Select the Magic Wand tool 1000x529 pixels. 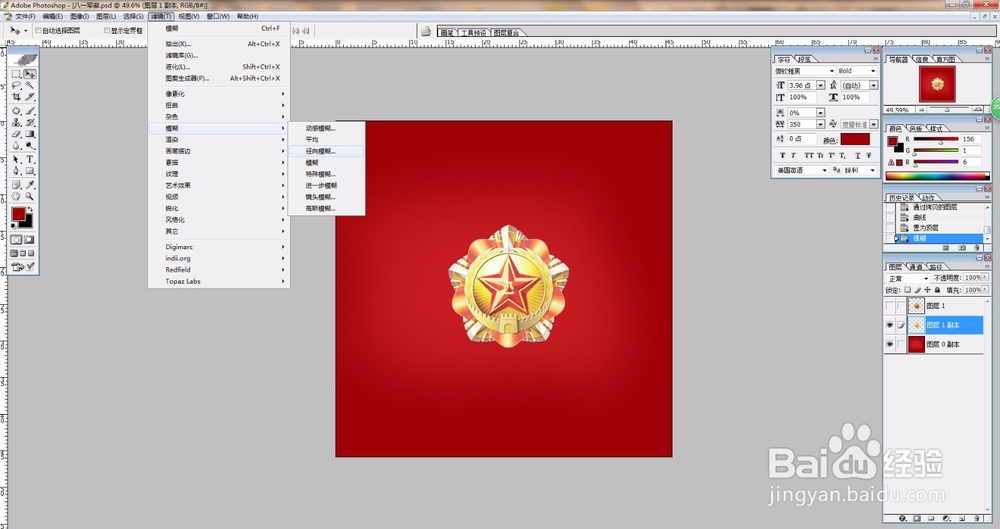[x=29, y=86]
